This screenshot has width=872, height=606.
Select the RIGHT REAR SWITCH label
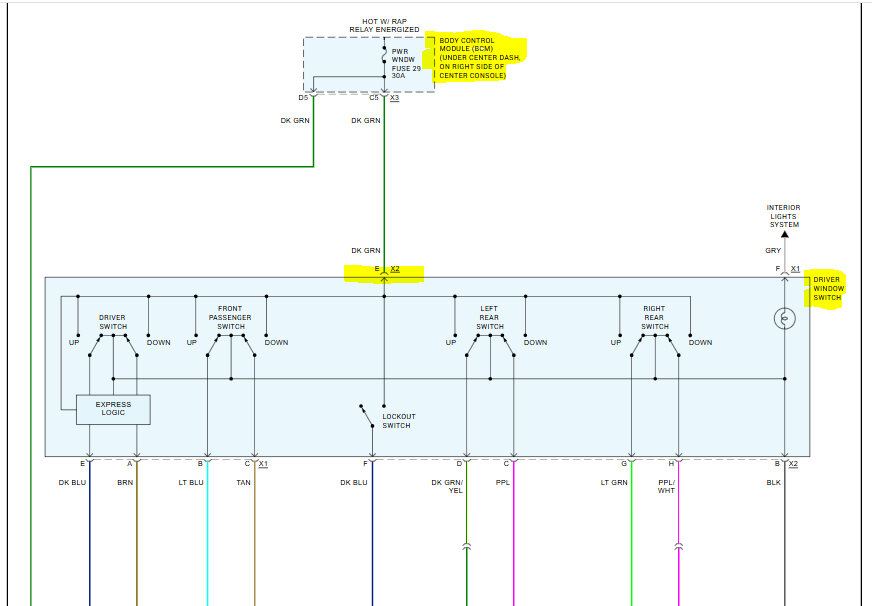(655, 317)
